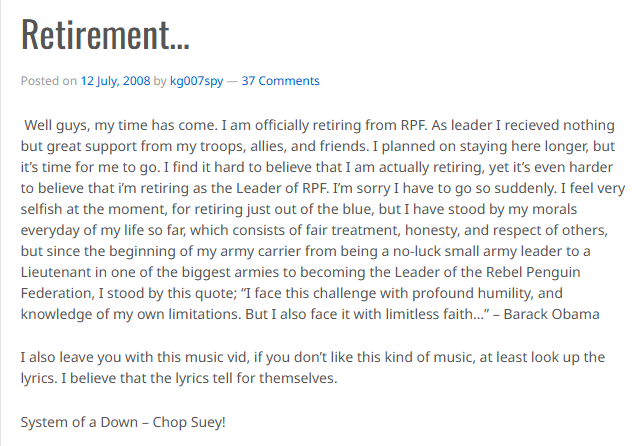The width and height of the screenshot is (640, 446).
Task: Open the 37 Comments link
Action: (x=280, y=81)
